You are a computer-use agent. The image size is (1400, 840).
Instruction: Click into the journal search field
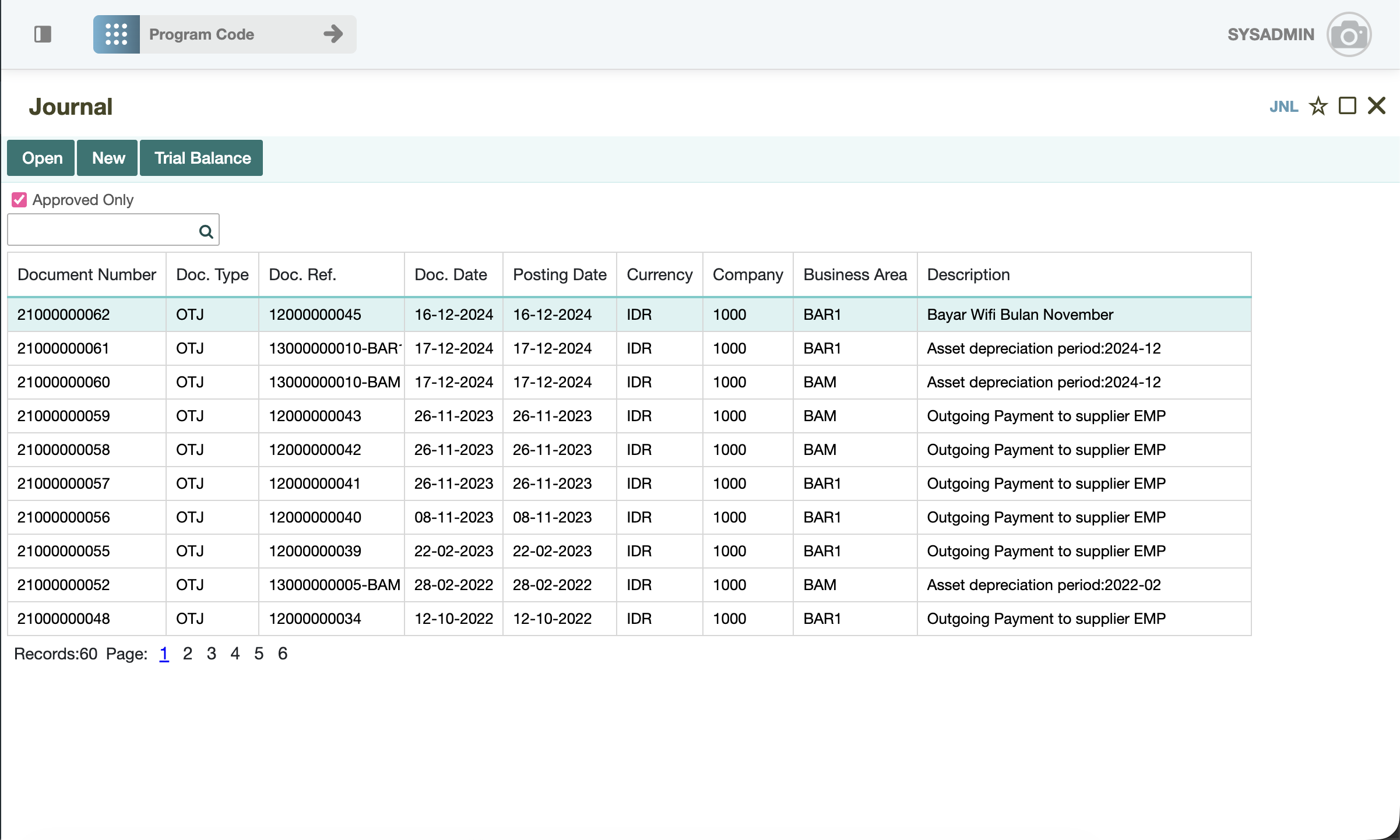[102, 230]
